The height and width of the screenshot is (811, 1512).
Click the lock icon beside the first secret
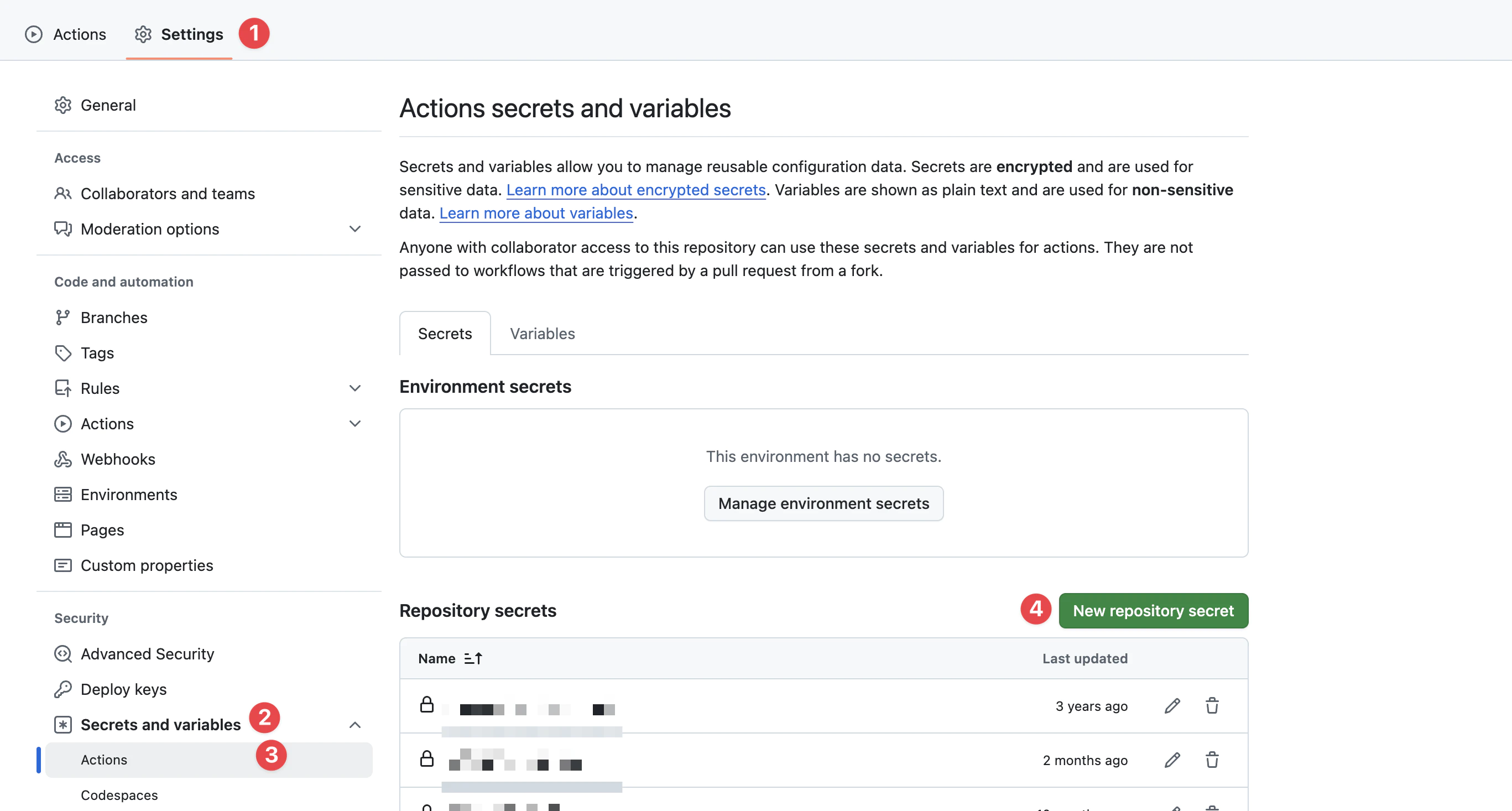[x=427, y=706]
